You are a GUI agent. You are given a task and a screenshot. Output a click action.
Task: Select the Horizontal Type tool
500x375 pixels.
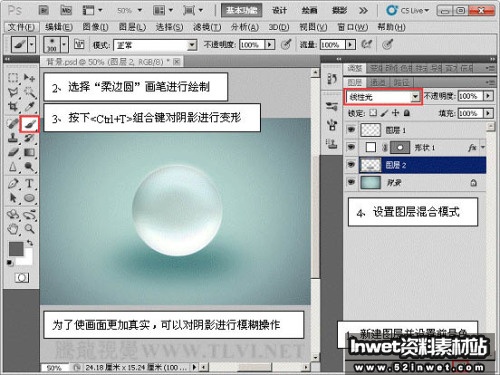pos(29,183)
